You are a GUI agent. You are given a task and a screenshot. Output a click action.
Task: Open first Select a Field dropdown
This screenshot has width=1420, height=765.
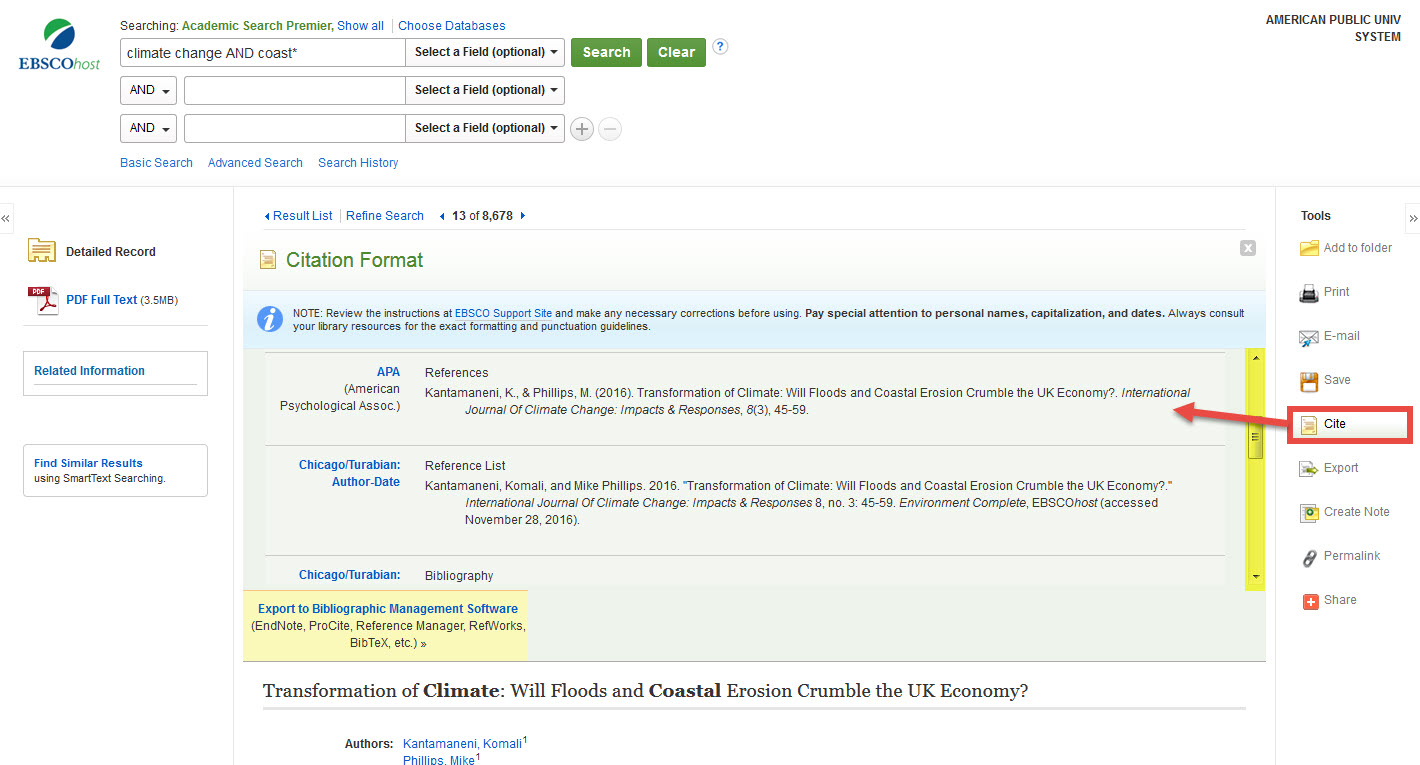(x=485, y=52)
